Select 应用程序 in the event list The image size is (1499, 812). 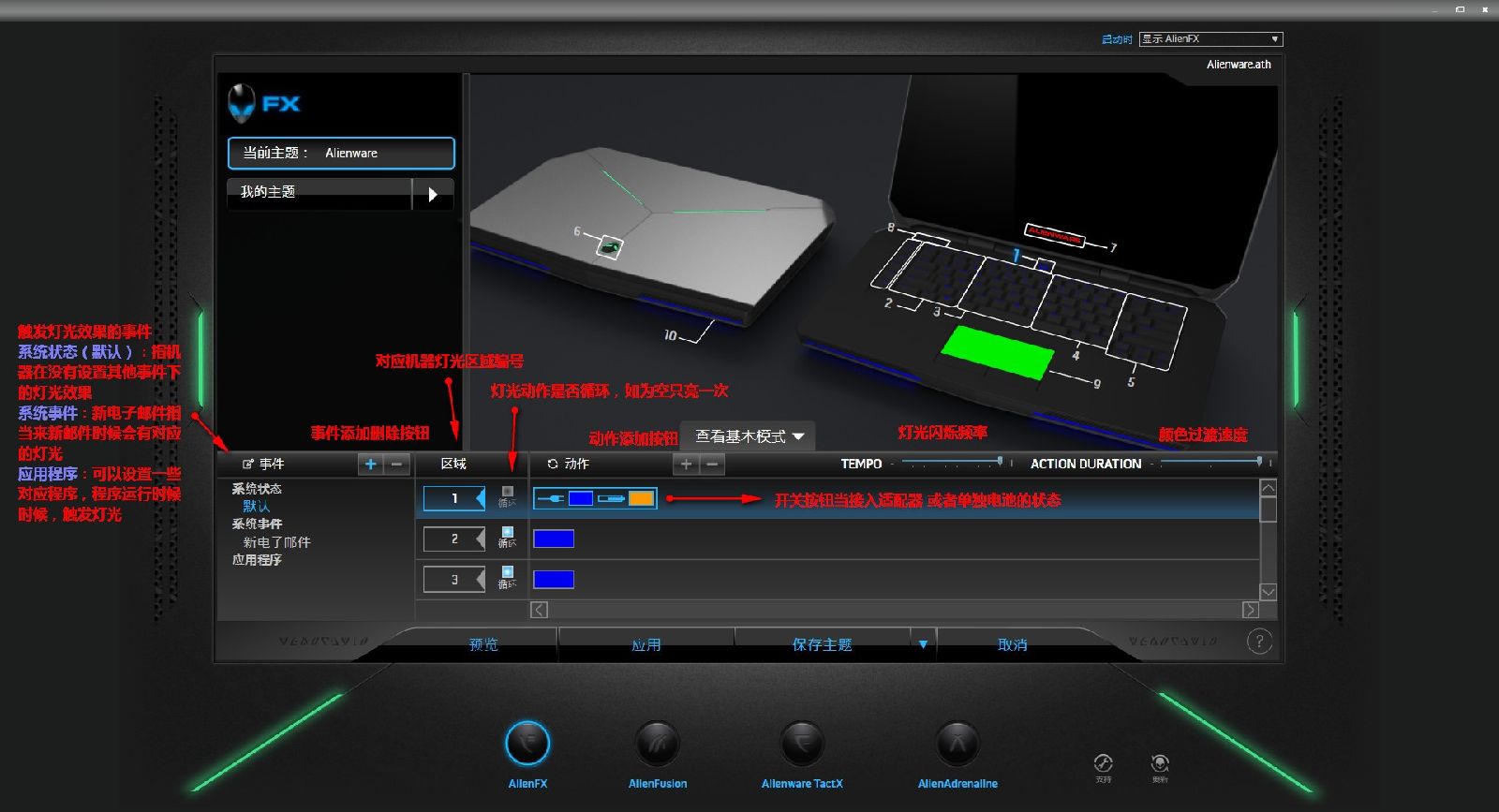pyautogui.click(x=257, y=560)
